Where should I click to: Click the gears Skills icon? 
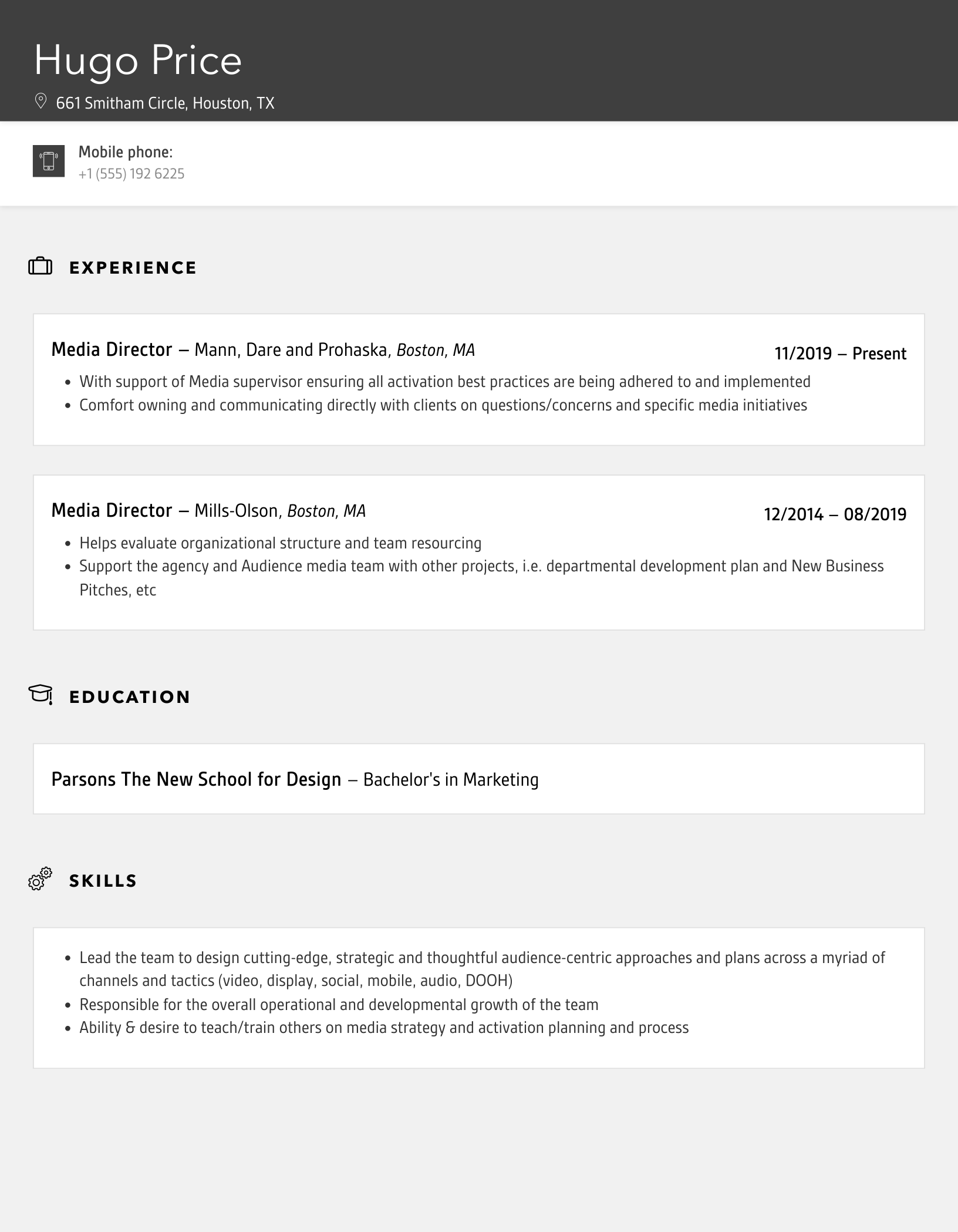pos(41,879)
